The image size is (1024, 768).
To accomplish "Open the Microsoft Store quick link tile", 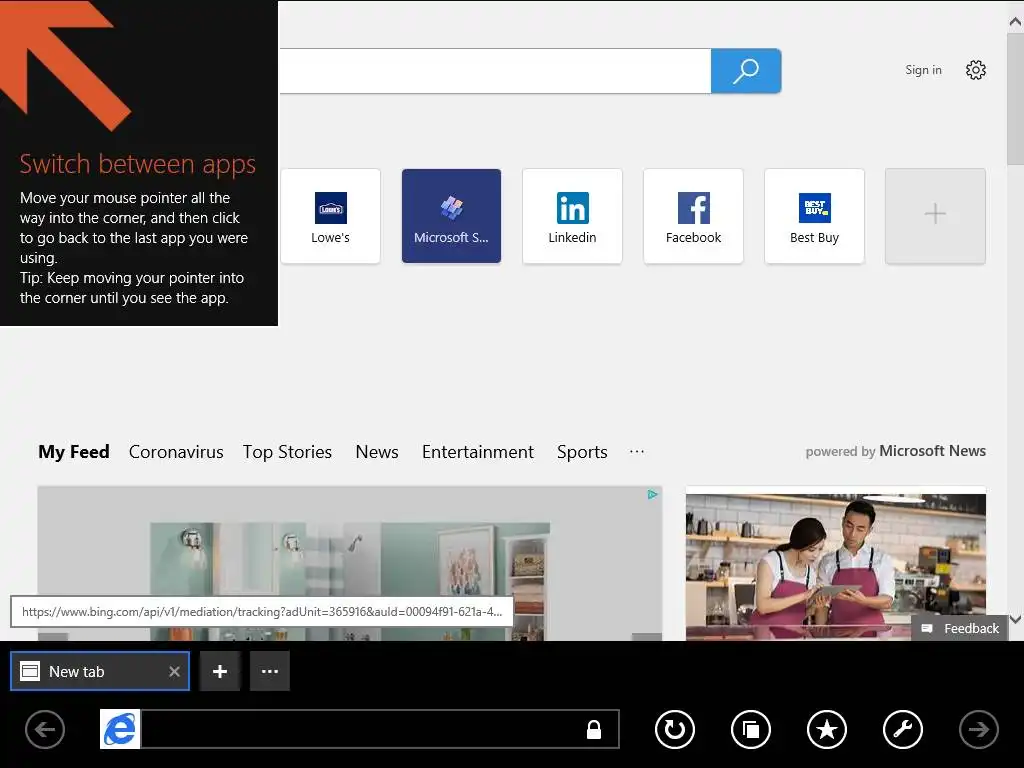I will (x=451, y=216).
